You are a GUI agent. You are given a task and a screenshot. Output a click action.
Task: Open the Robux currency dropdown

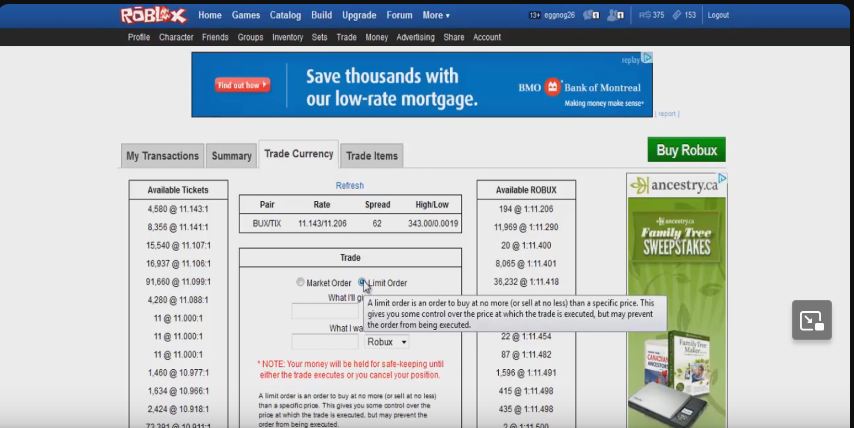pos(387,342)
